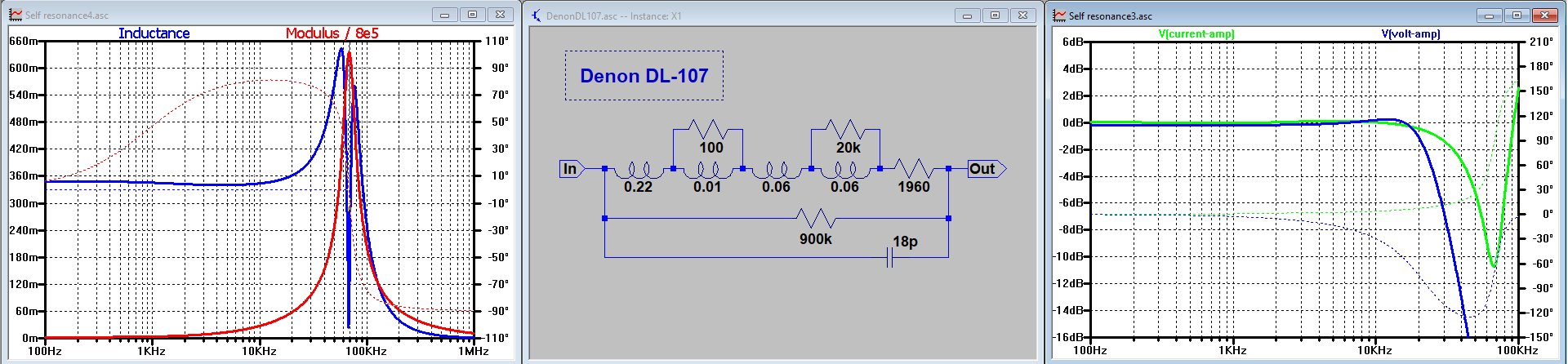Viewport: 1568px width, 364px height.
Task: Click the 10KHz axis label in resonance4 plot
Action: click(x=259, y=351)
